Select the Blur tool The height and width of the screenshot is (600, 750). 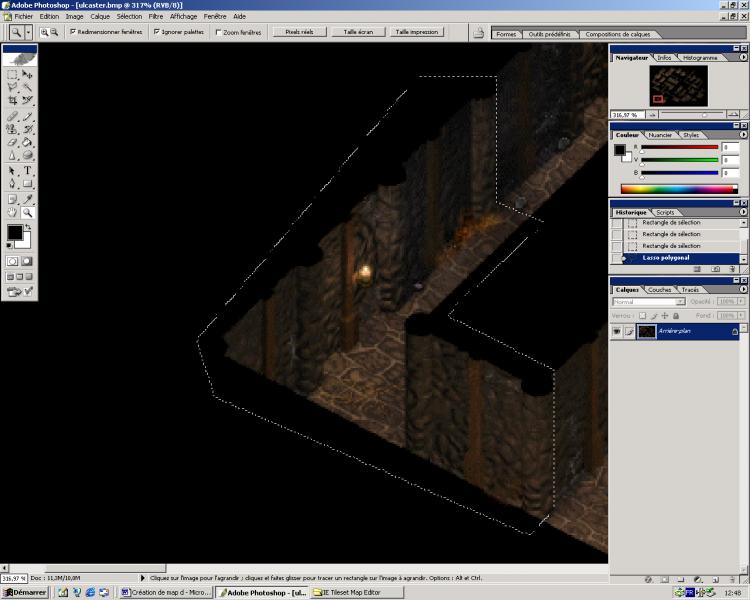[x=12, y=155]
